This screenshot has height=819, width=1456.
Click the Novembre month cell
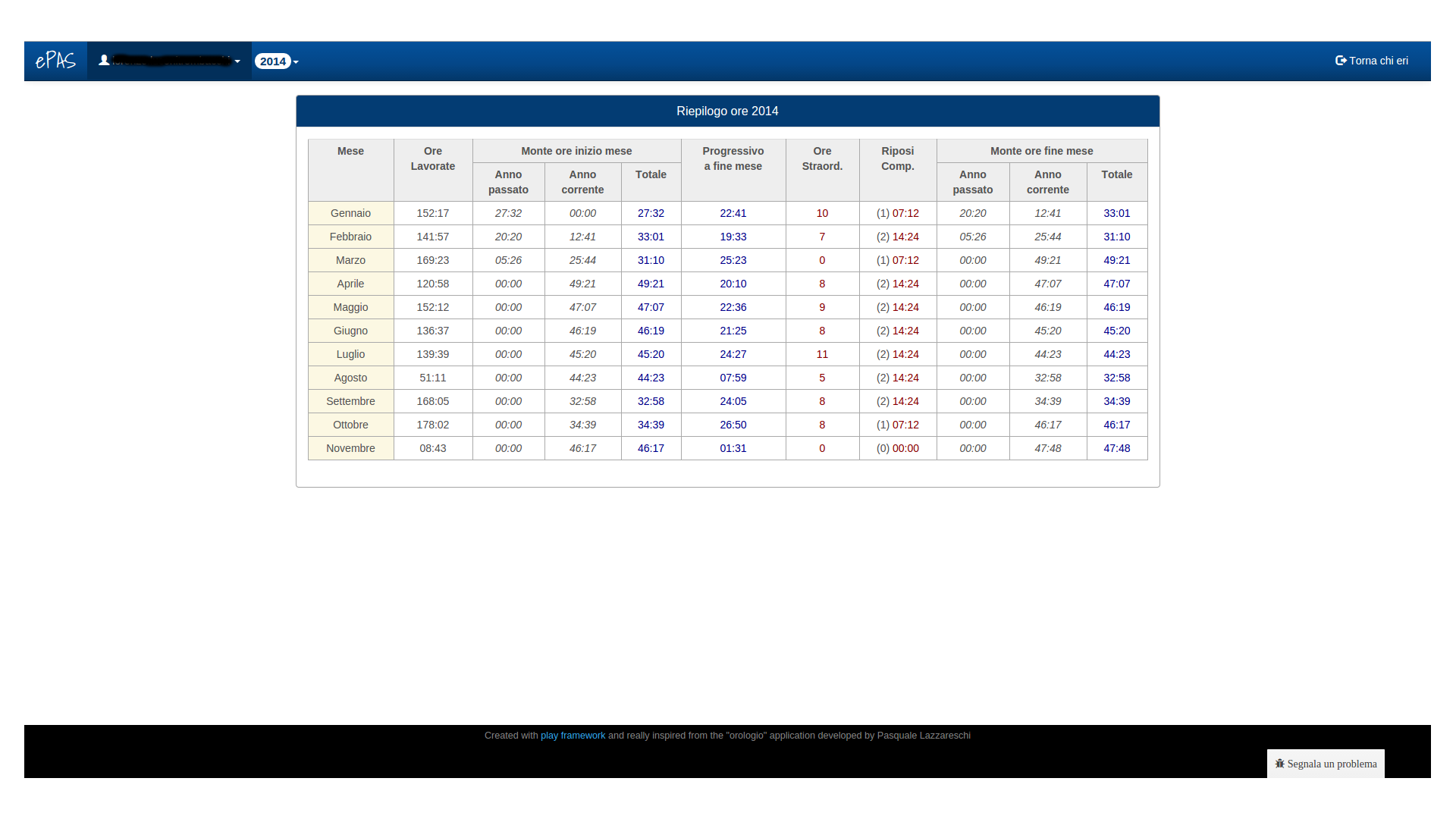pos(350,448)
